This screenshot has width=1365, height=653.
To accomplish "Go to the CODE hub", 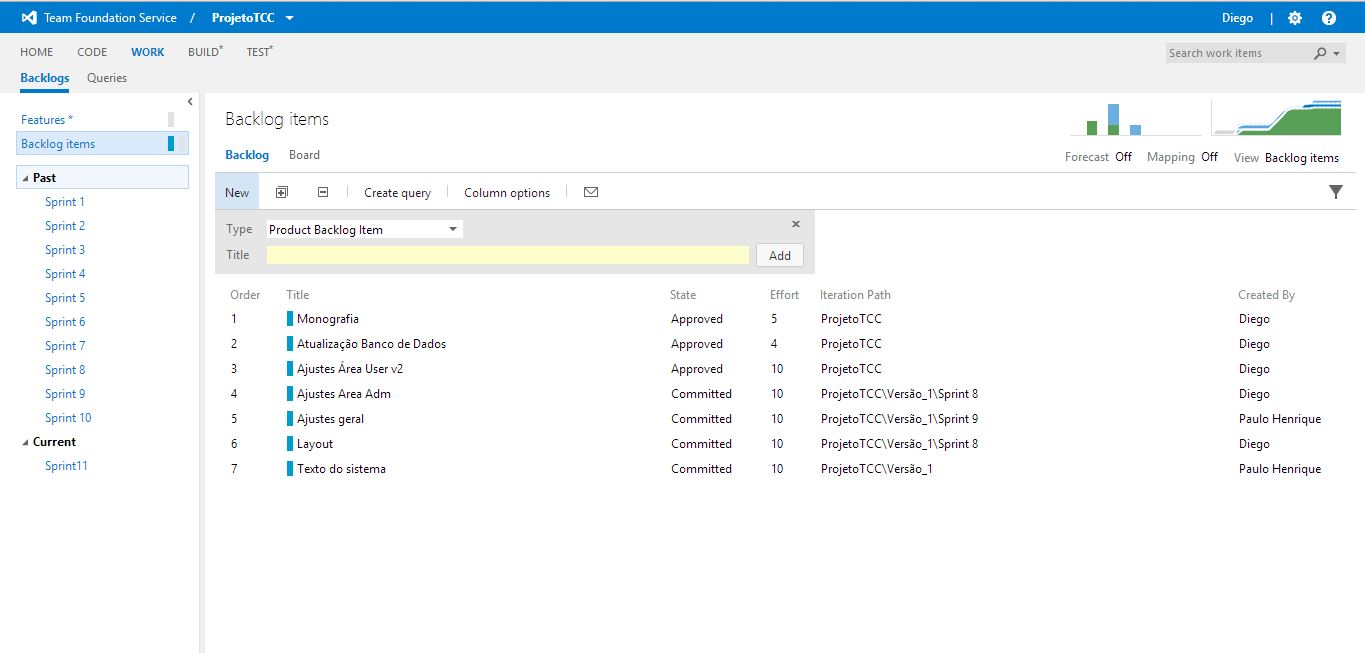I will tap(92, 52).
